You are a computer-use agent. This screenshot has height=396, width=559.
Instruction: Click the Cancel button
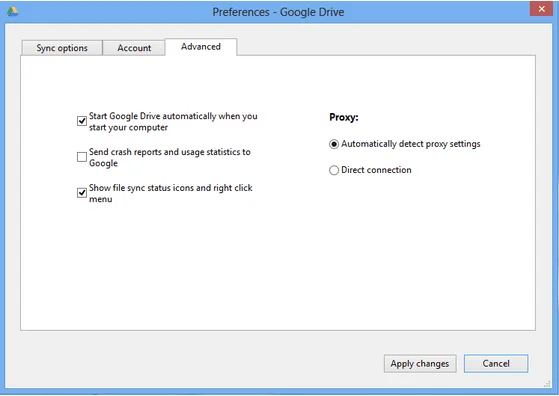[496, 364]
